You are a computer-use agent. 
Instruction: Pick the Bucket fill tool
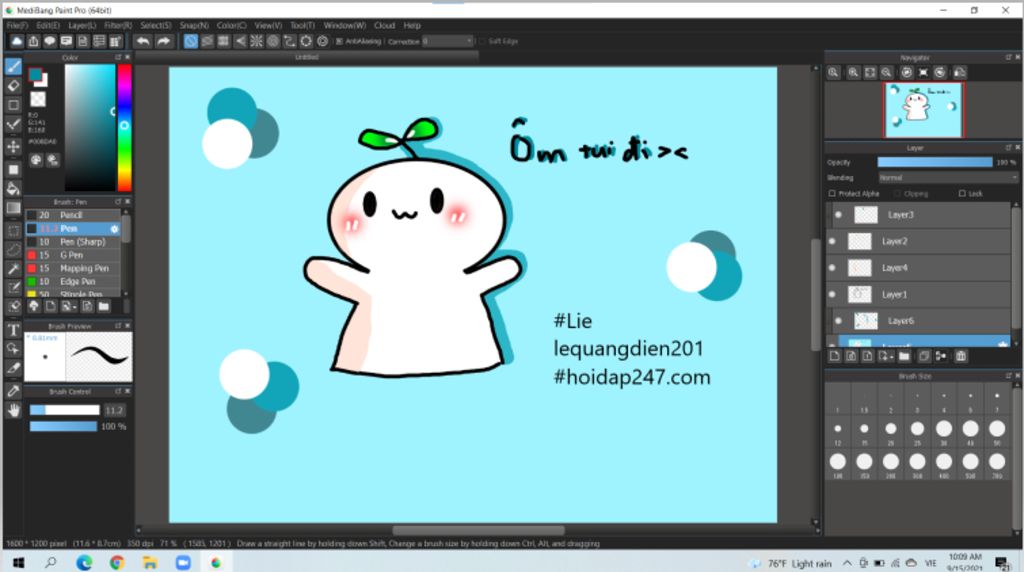13,189
